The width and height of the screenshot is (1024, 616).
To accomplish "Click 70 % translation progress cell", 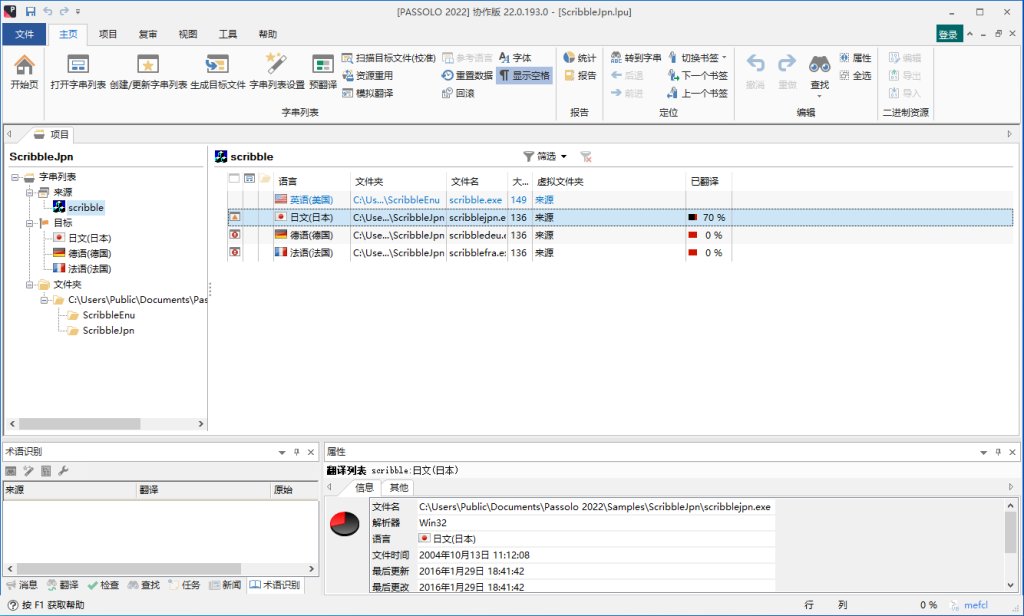I will 708,218.
